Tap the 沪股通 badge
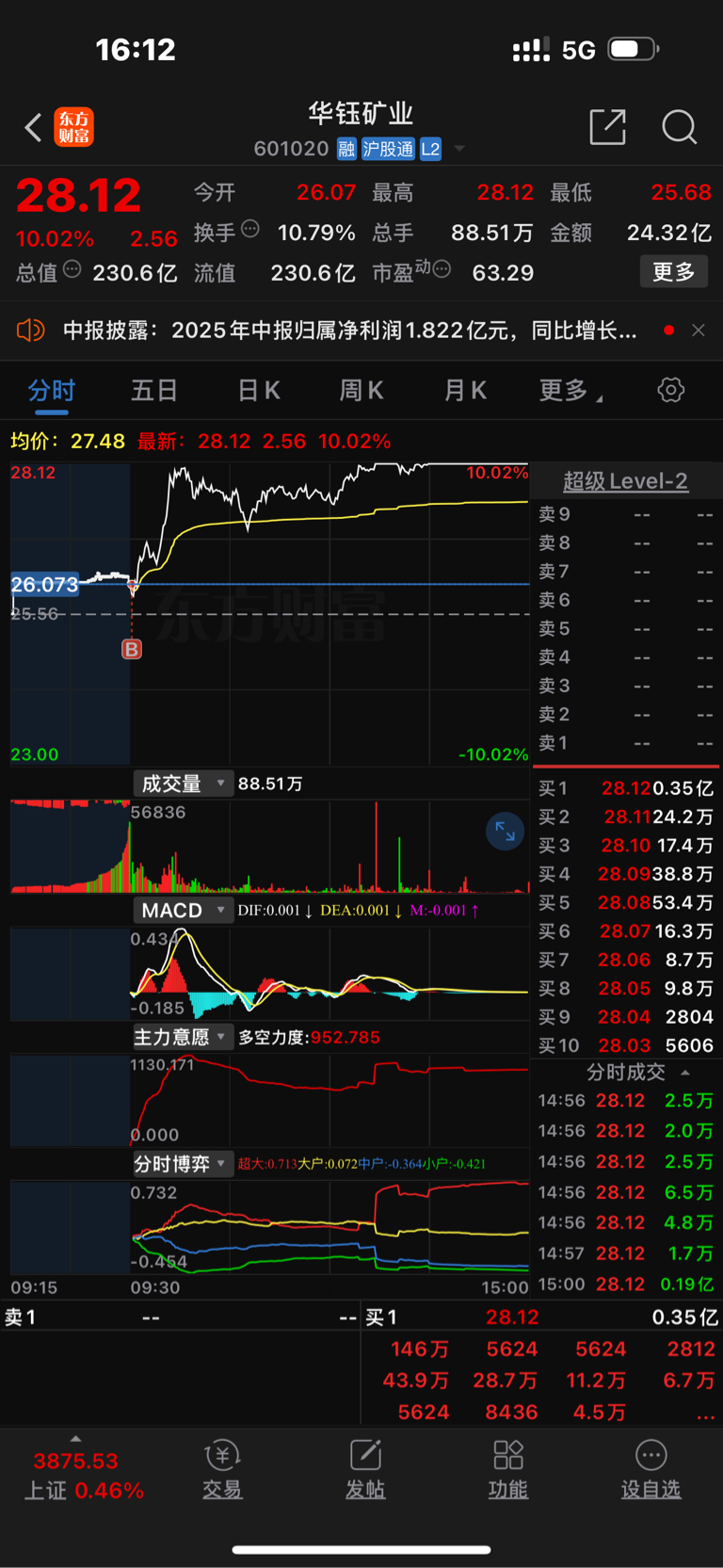This screenshot has height=1568, width=723. click(x=388, y=149)
